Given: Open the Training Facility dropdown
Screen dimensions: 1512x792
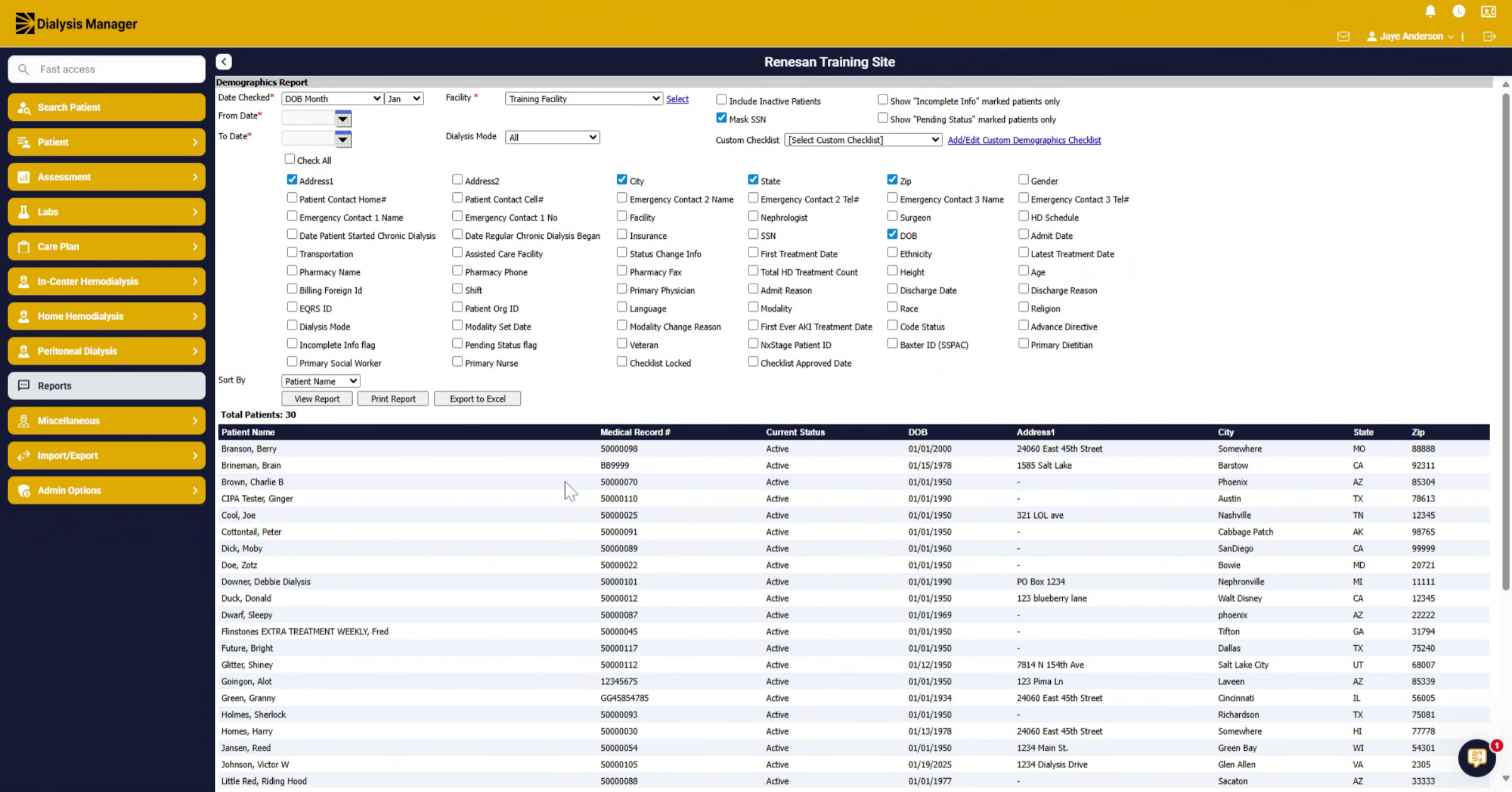Looking at the screenshot, I should point(584,99).
